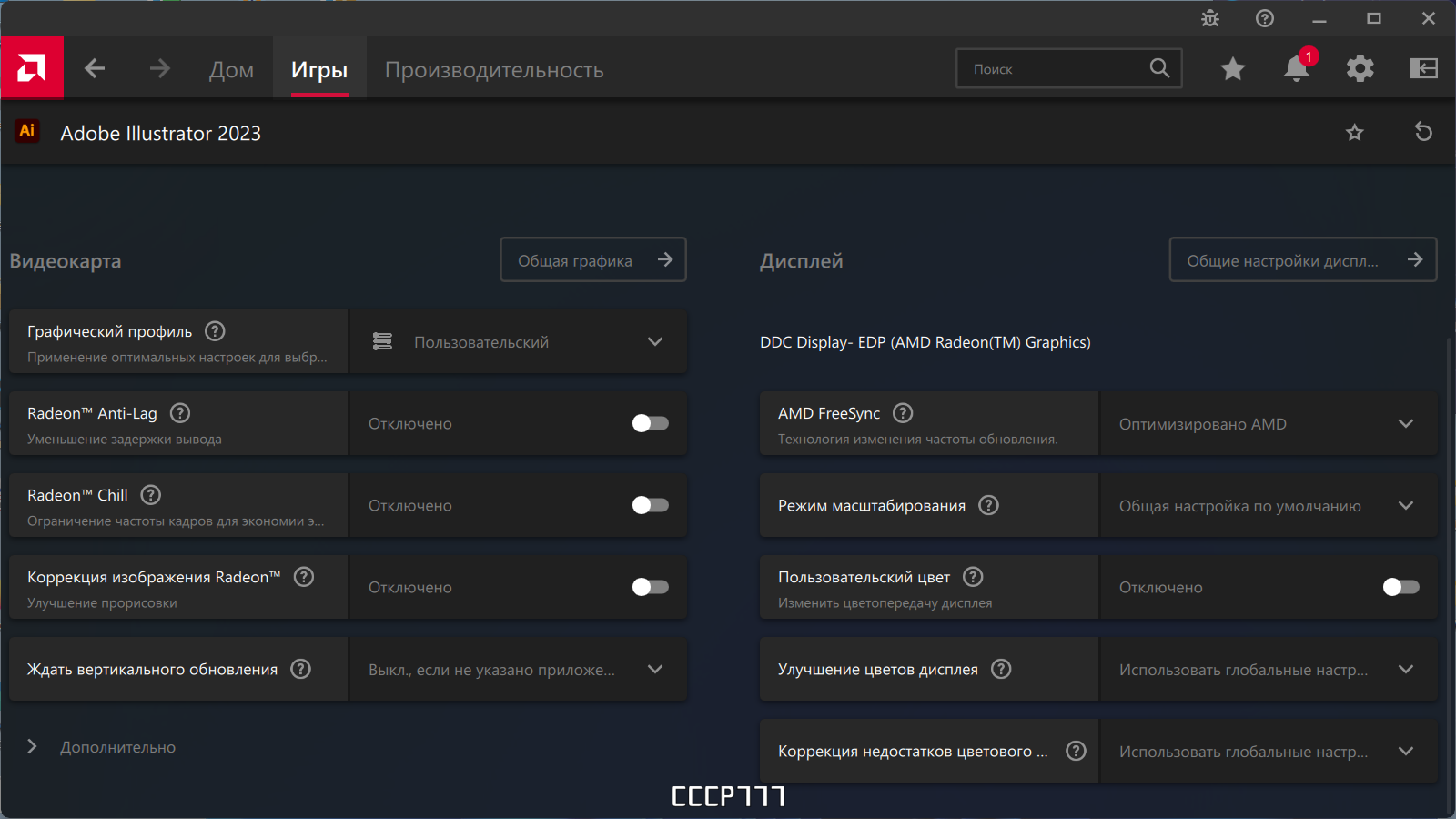Click the profile list icon beside Пользовательский

[382, 342]
